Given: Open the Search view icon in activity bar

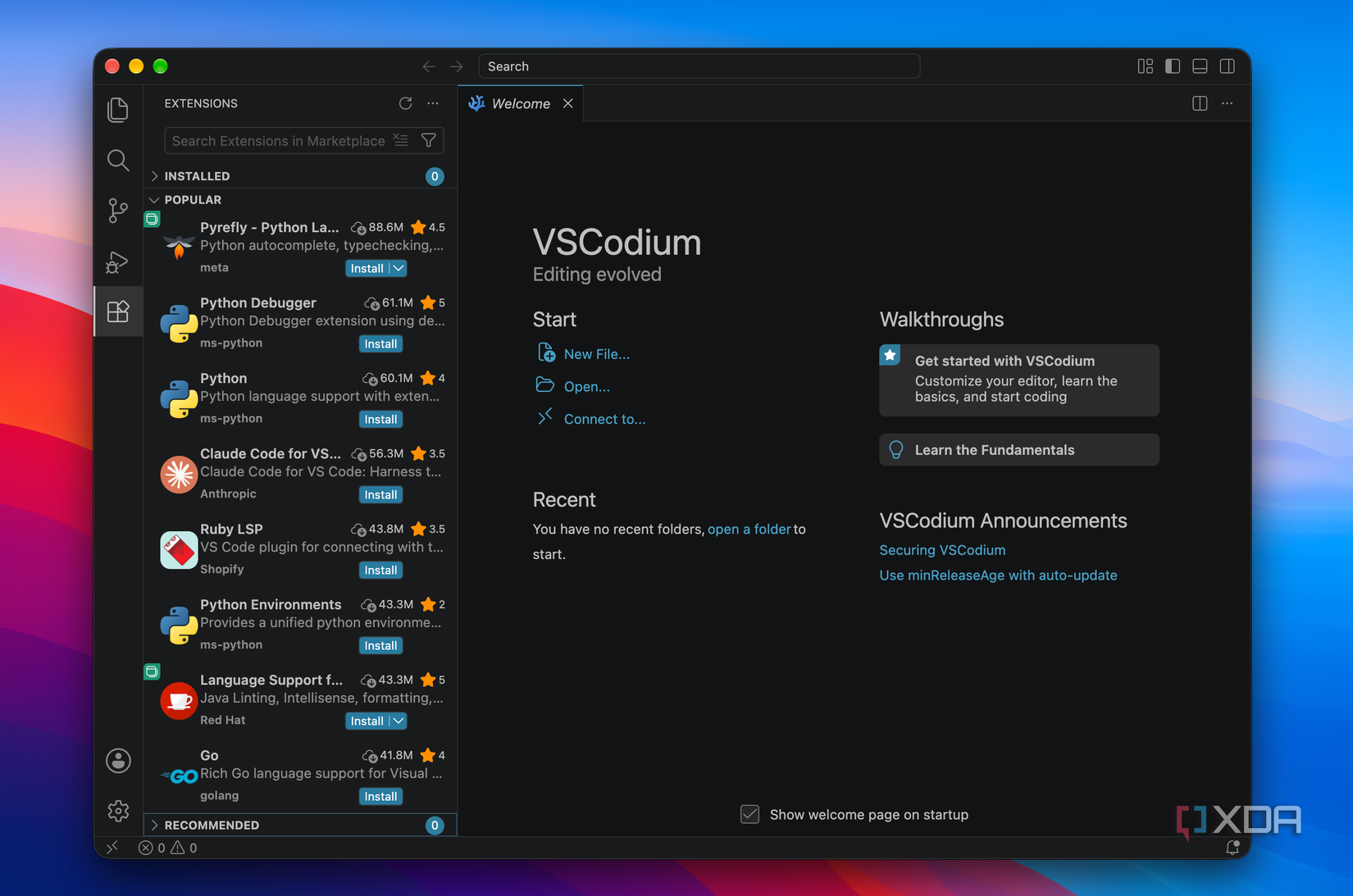Looking at the screenshot, I should 118,160.
